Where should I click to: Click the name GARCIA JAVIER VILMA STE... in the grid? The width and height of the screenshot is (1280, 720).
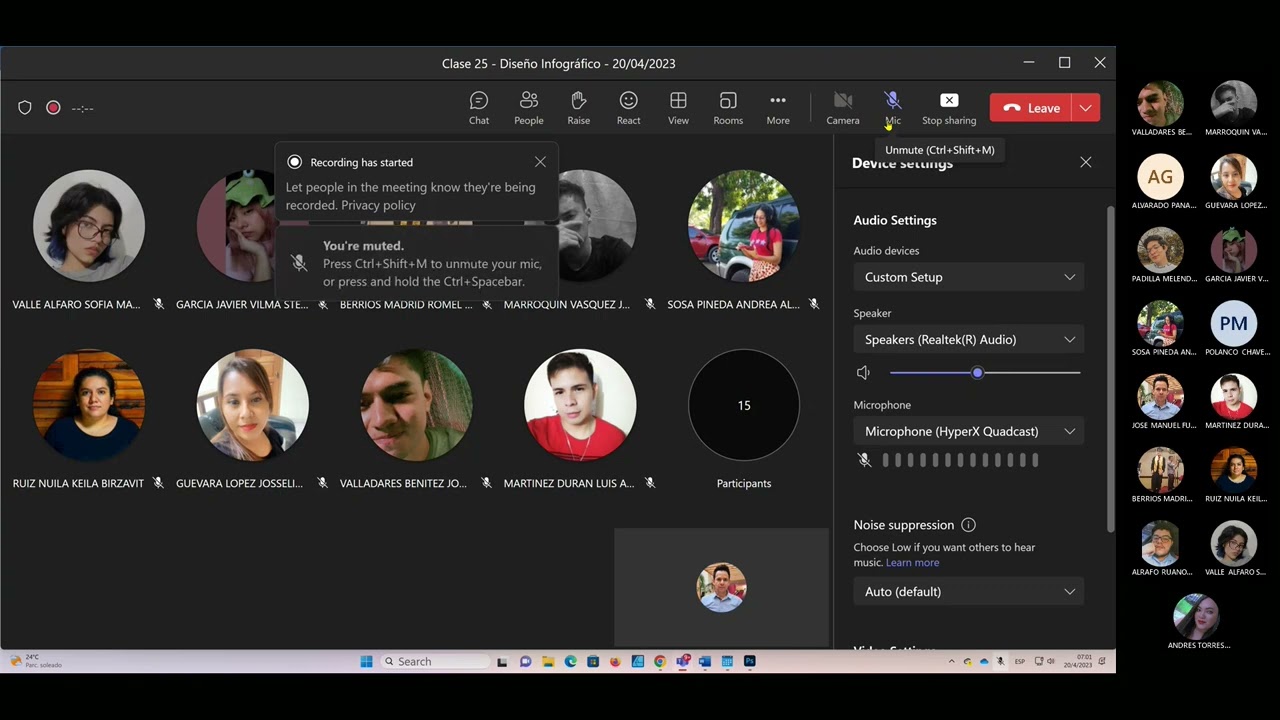242,304
